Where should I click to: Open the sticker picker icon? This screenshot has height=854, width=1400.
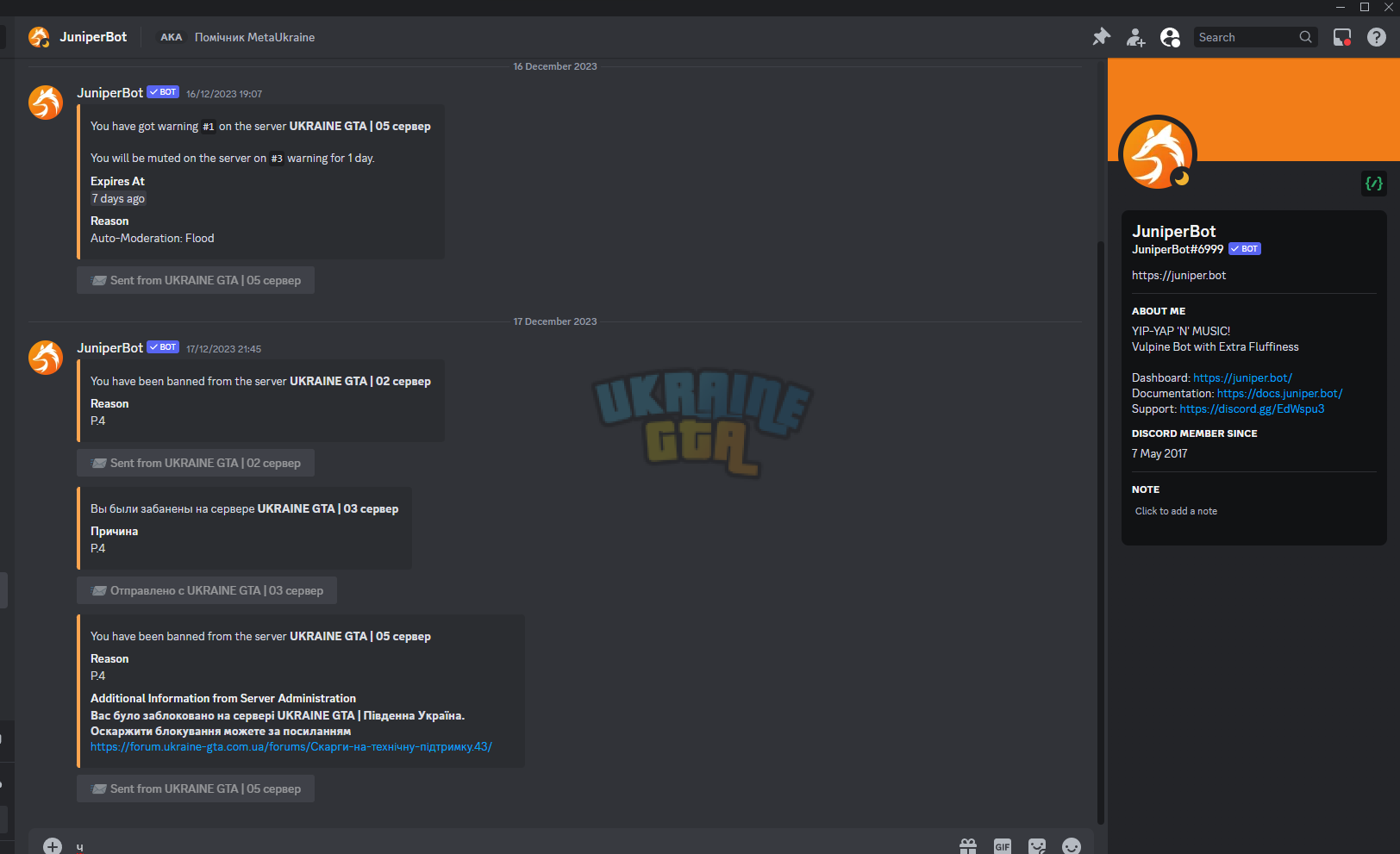coord(1037,846)
